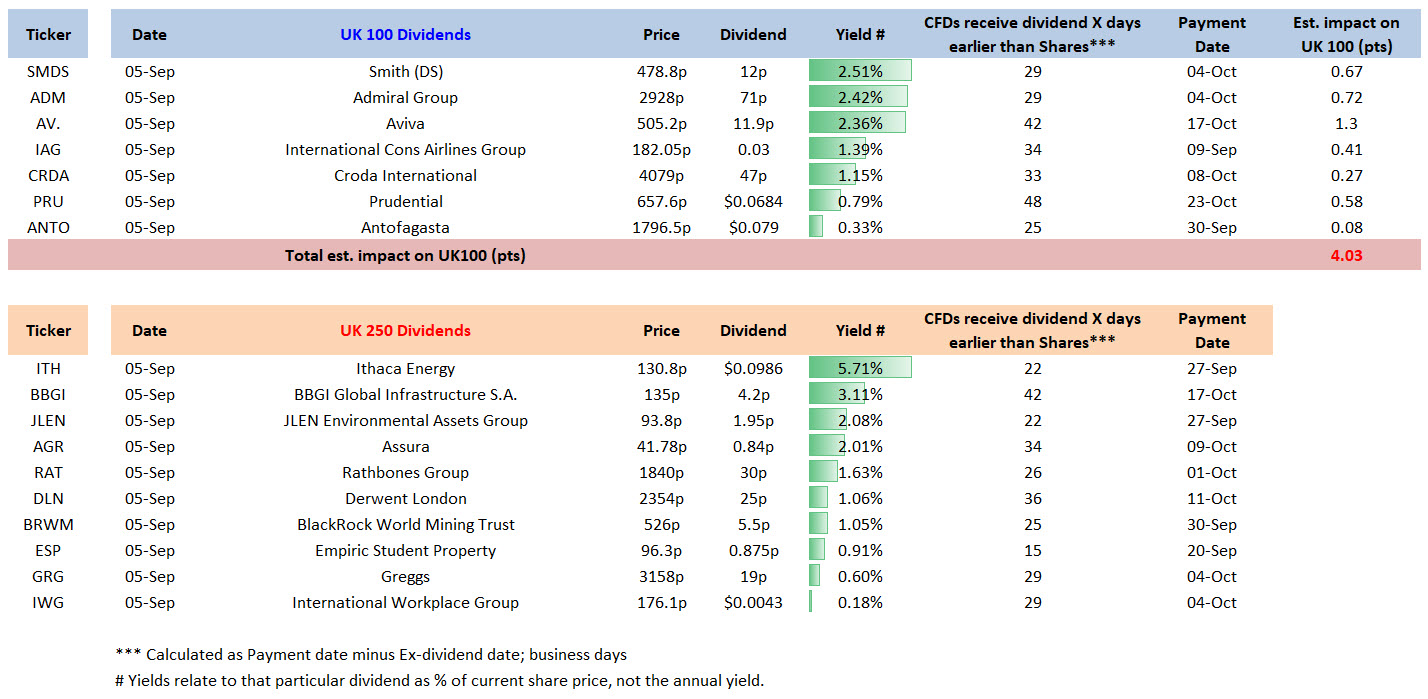Click the IWG ticker cell
Screen dimensions: 1428x699
point(48,603)
